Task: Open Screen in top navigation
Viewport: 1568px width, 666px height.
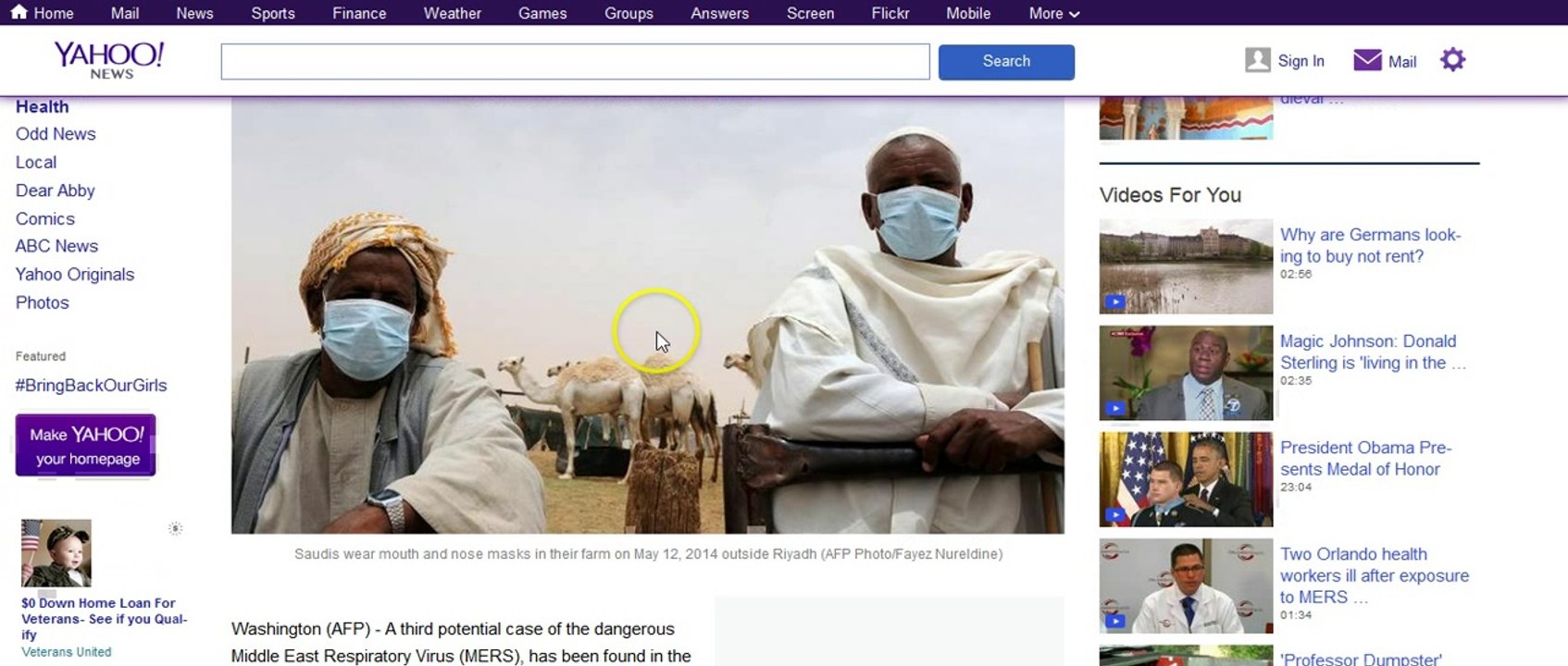Action: click(810, 13)
